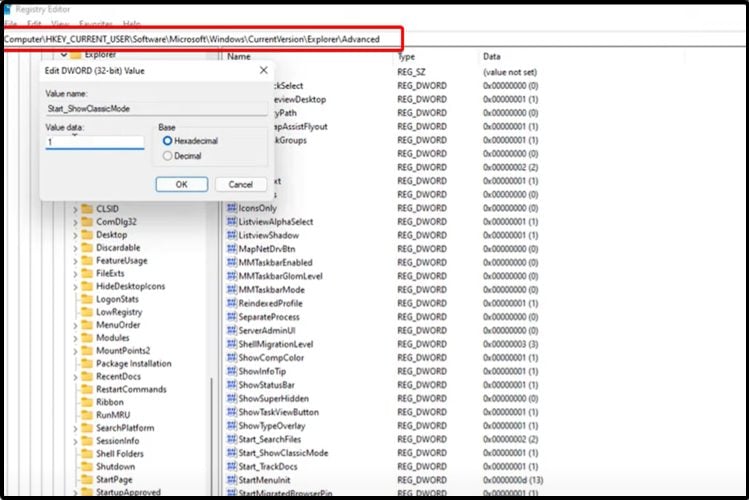Click the Value name field
The image size is (749, 500).
coord(156,108)
